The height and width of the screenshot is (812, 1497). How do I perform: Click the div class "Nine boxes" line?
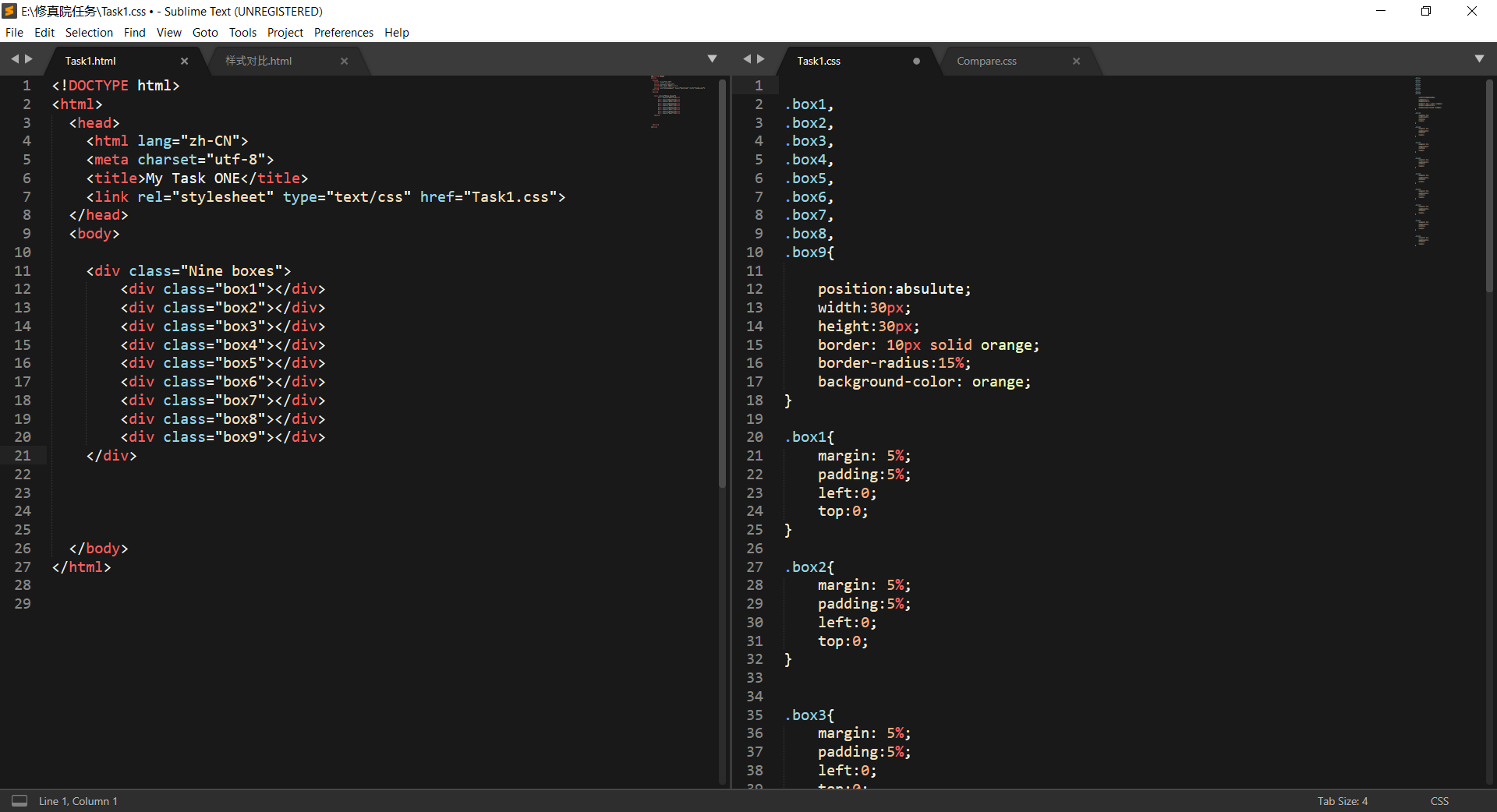(x=189, y=271)
